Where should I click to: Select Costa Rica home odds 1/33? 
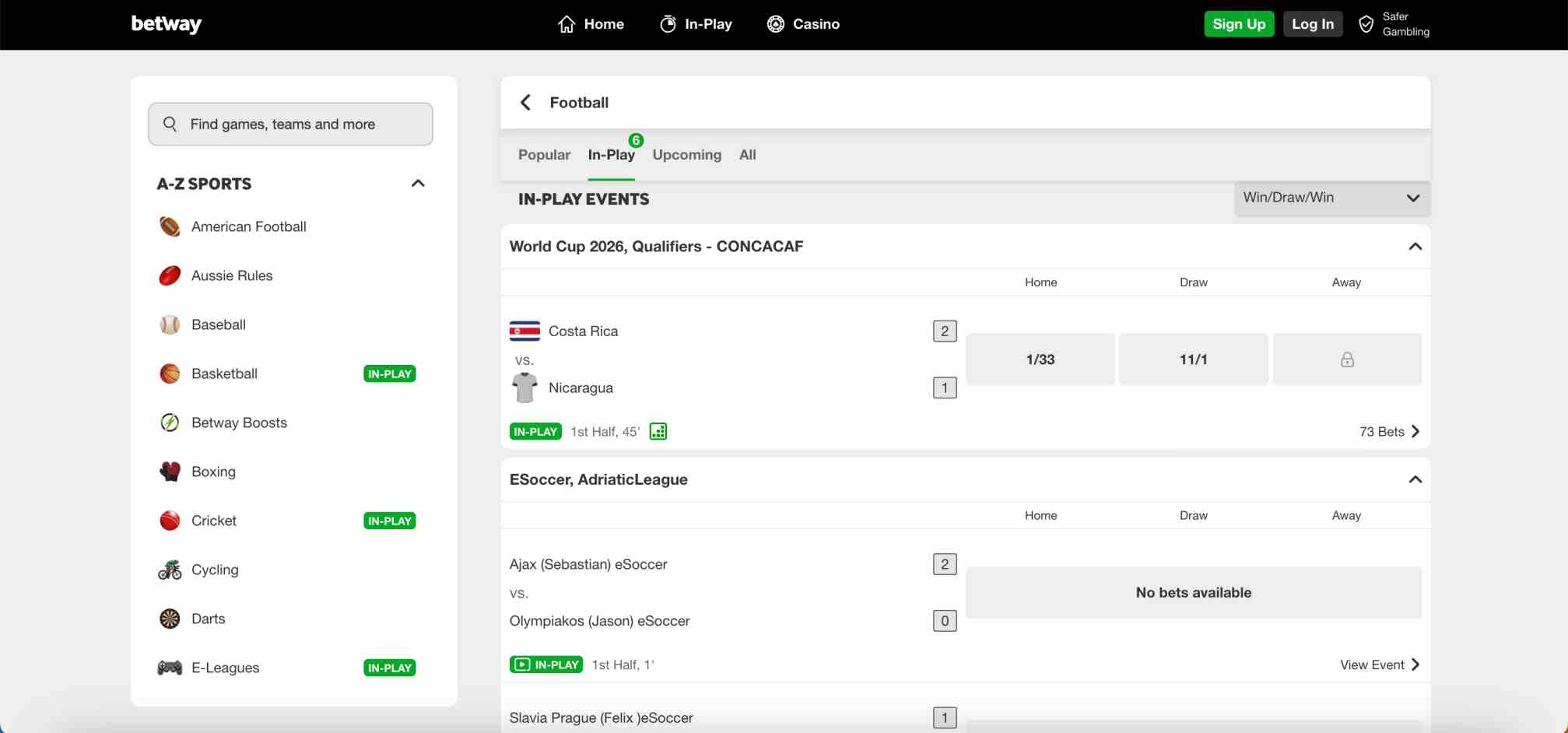(x=1040, y=359)
